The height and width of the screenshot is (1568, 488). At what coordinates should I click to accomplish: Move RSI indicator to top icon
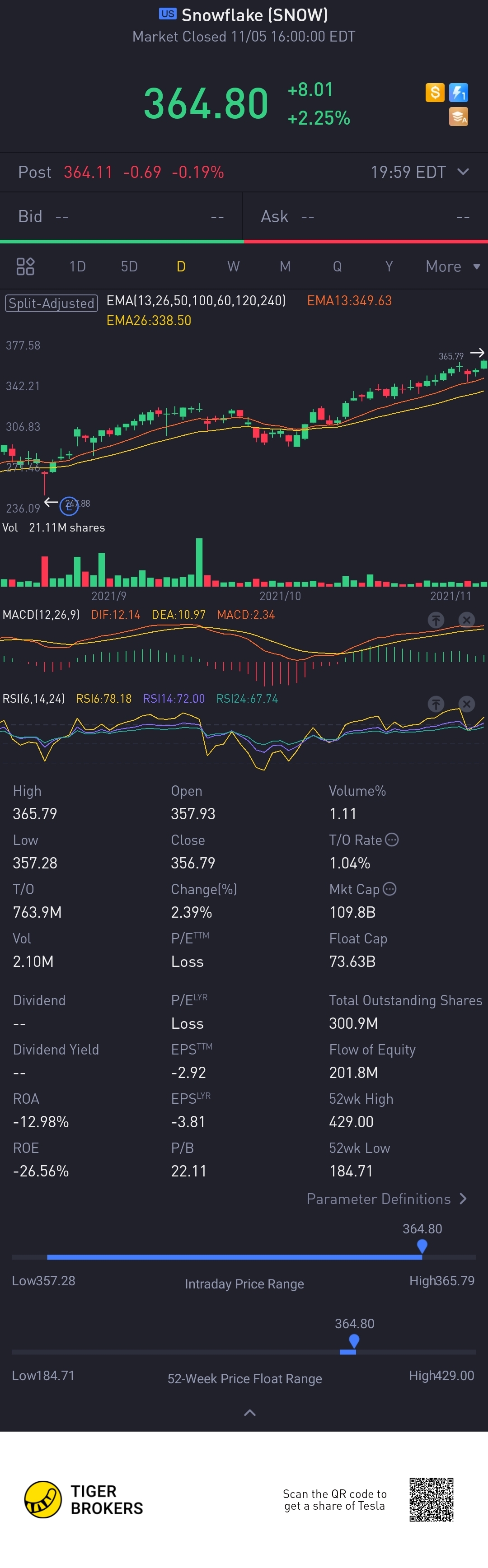436,704
